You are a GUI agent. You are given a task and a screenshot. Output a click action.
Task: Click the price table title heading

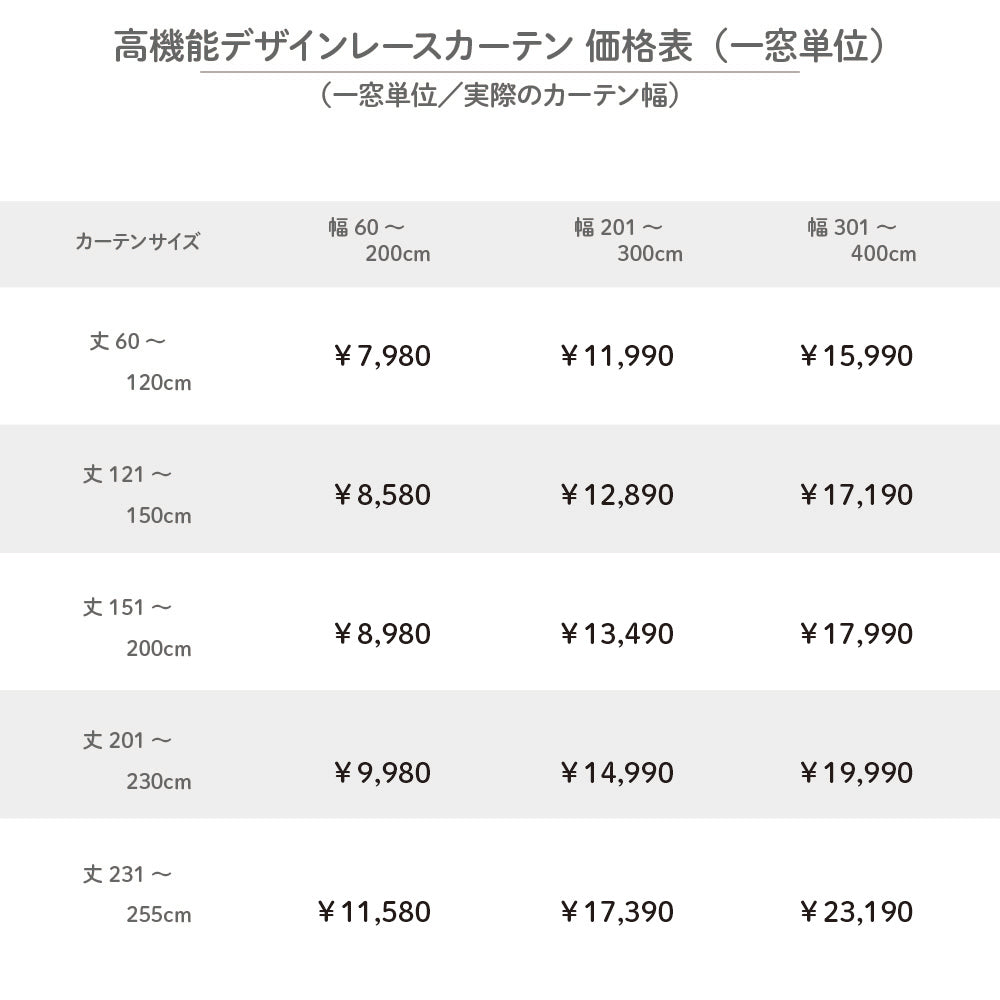[x=500, y=46]
